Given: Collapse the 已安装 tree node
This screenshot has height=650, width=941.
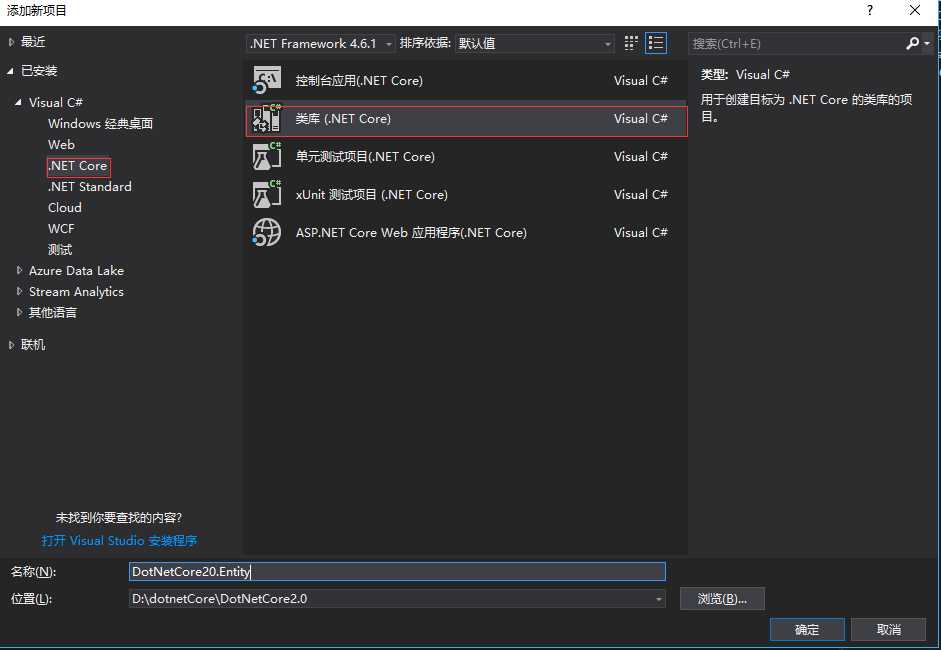Looking at the screenshot, I should tap(11, 71).
